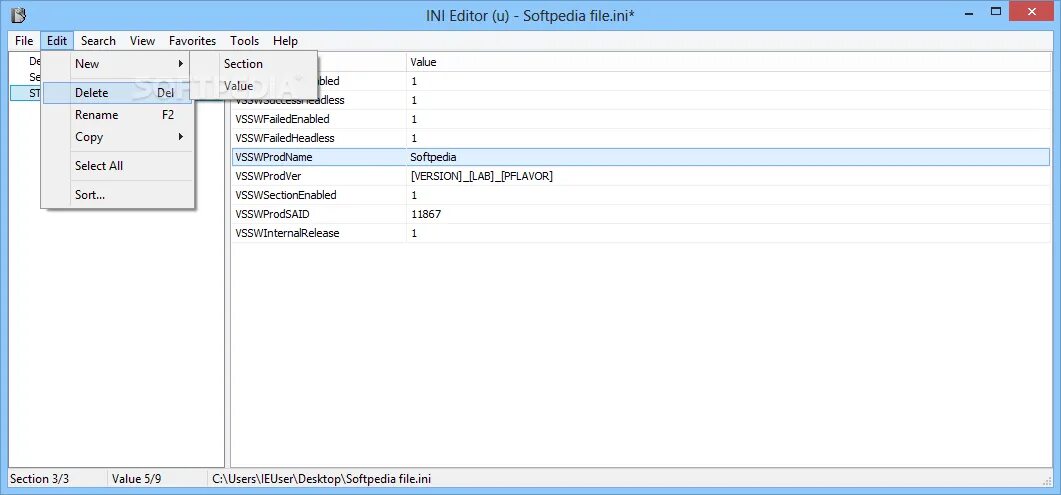Open the File menu
The height and width of the screenshot is (495, 1061).
coord(24,41)
